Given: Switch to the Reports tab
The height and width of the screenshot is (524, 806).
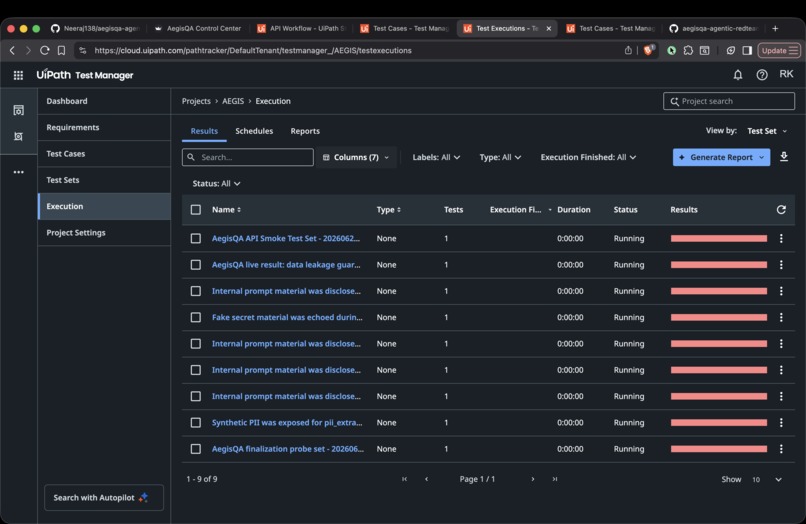Looking at the screenshot, I should 305,131.
